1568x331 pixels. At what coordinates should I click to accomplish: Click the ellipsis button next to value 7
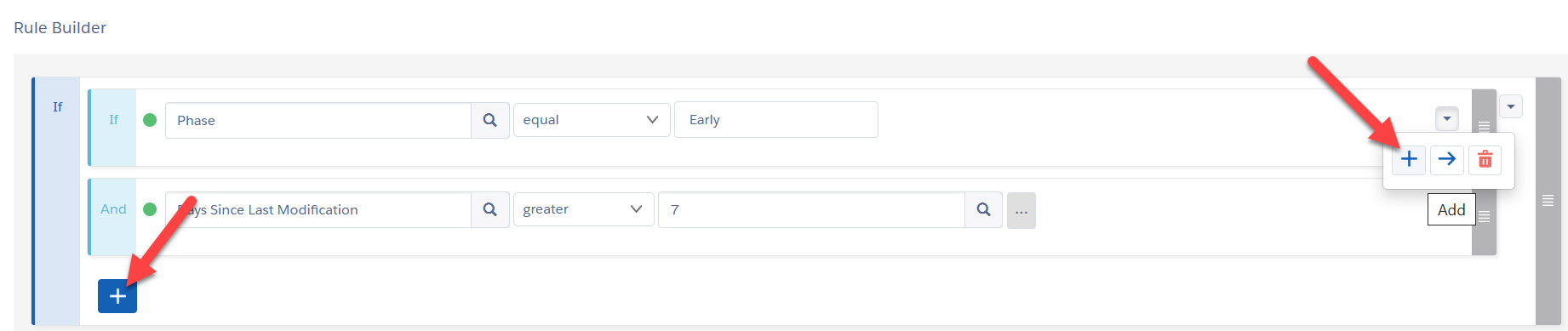[1021, 210]
